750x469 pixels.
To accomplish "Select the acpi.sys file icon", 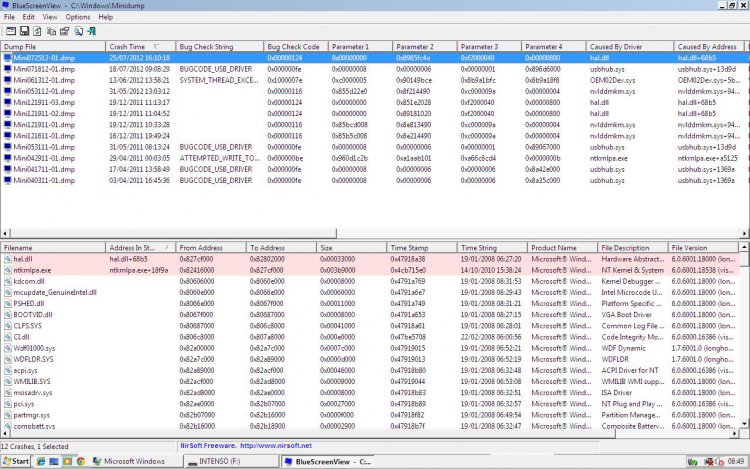I will coord(8,371).
